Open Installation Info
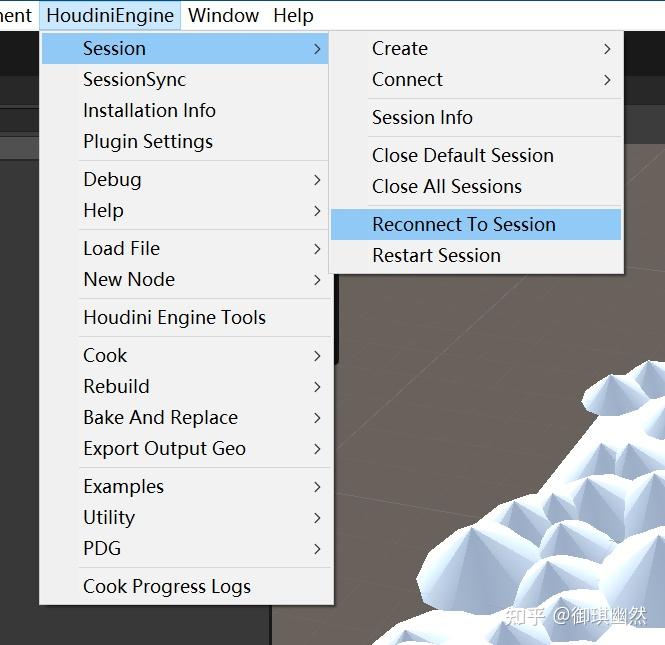The width and height of the screenshot is (665, 645). (149, 110)
